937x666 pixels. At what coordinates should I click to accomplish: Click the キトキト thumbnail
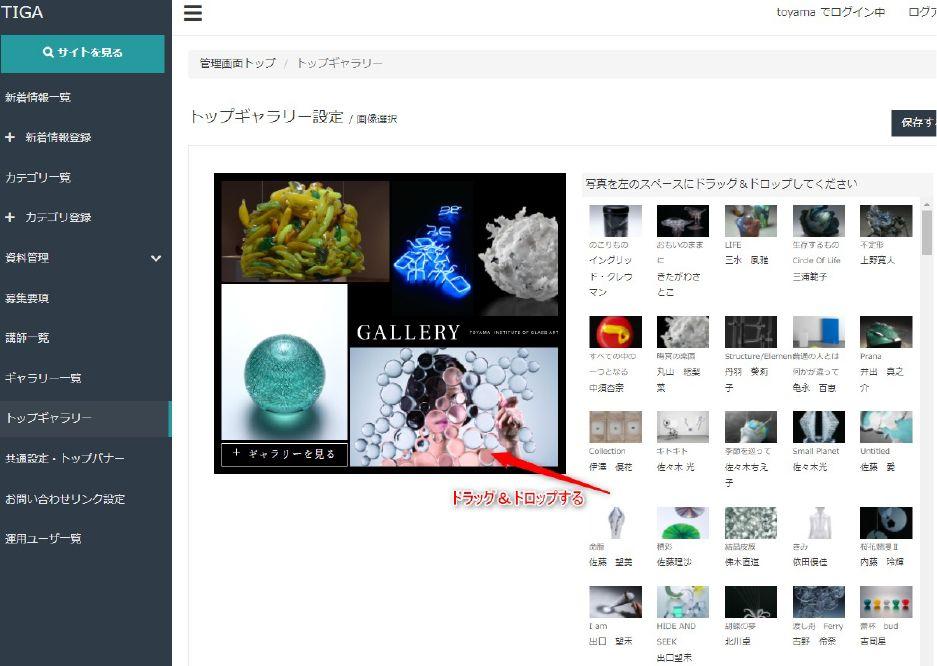[682, 427]
